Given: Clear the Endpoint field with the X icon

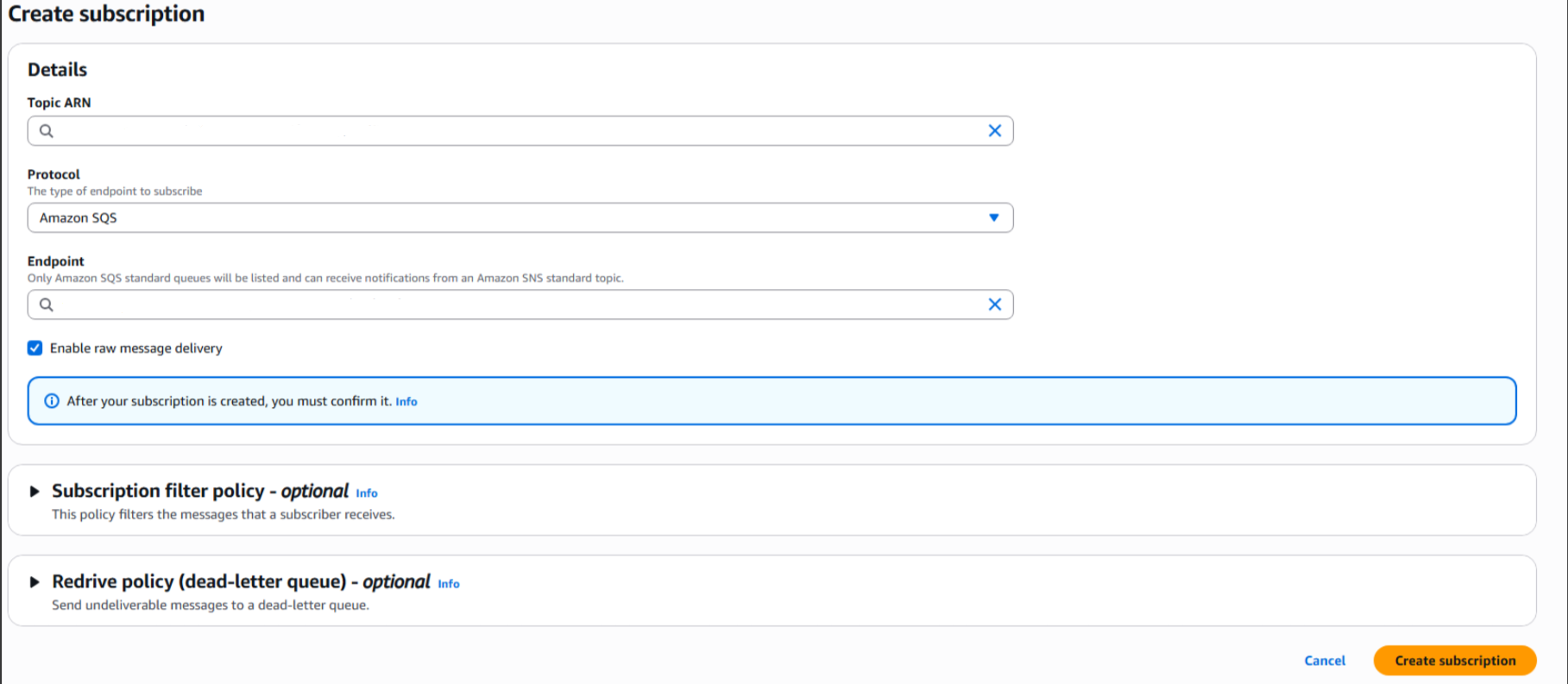Looking at the screenshot, I should tap(994, 304).
